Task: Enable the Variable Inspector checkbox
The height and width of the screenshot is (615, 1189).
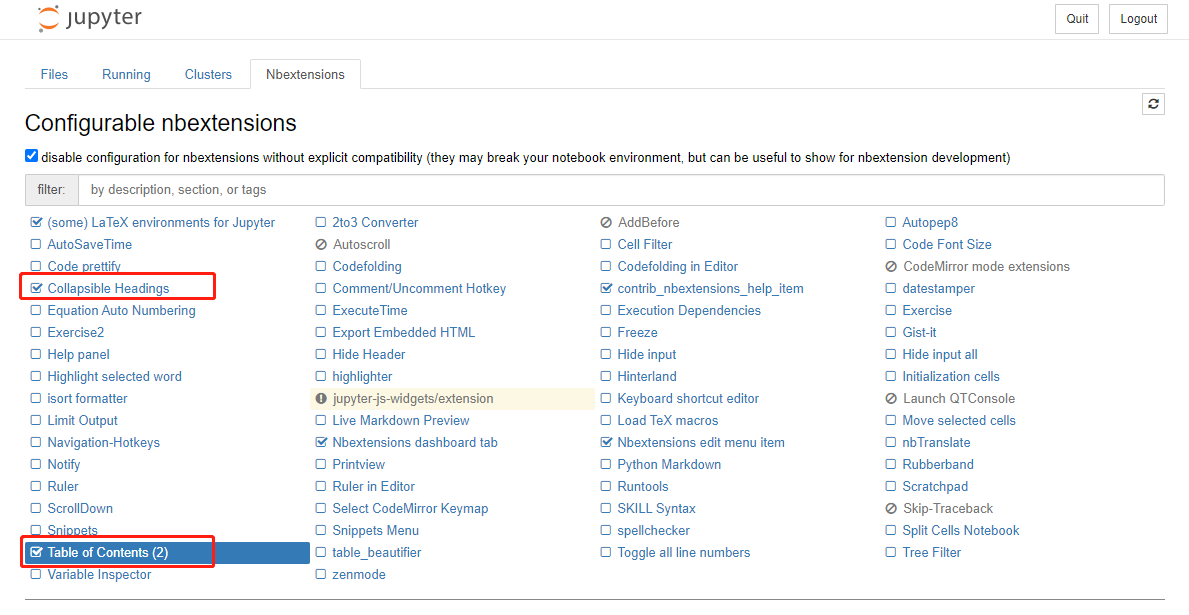Action: pos(37,575)
